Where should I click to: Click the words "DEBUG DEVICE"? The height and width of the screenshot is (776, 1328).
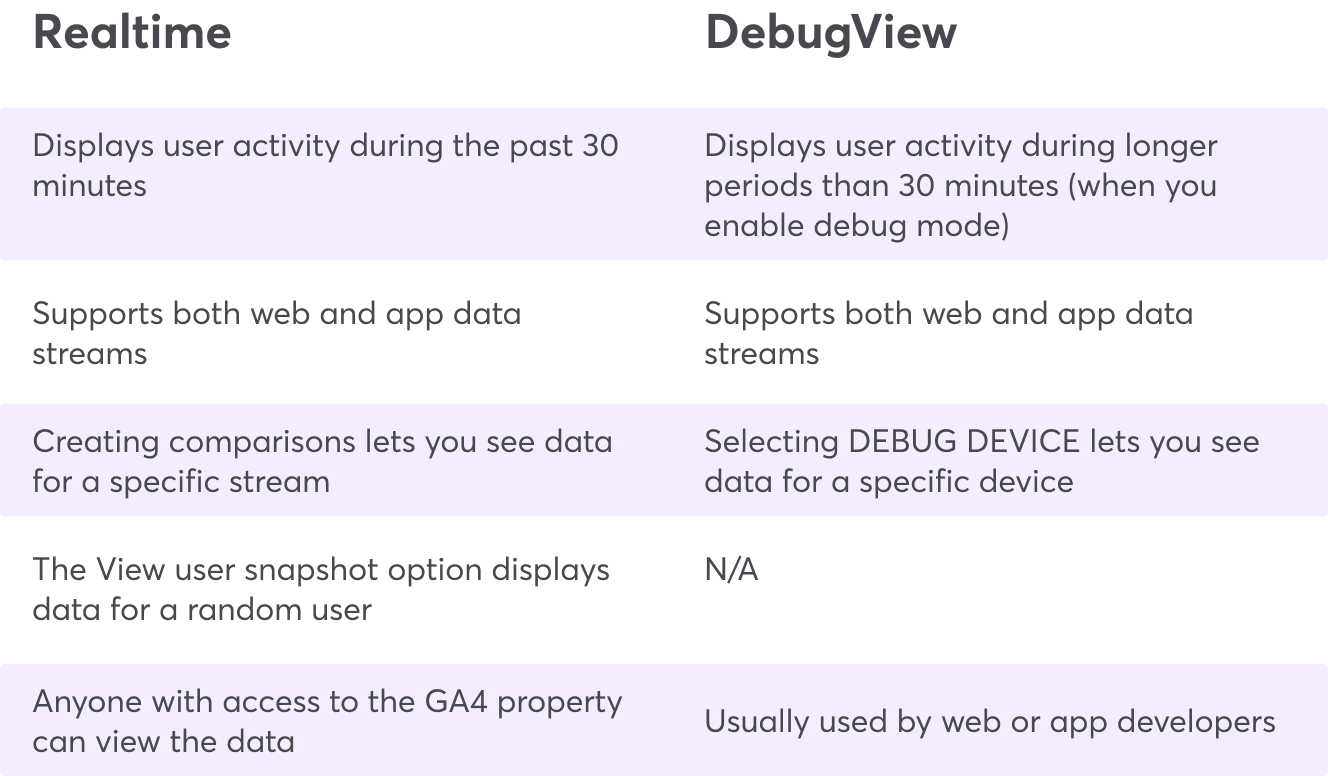point(964,442)
